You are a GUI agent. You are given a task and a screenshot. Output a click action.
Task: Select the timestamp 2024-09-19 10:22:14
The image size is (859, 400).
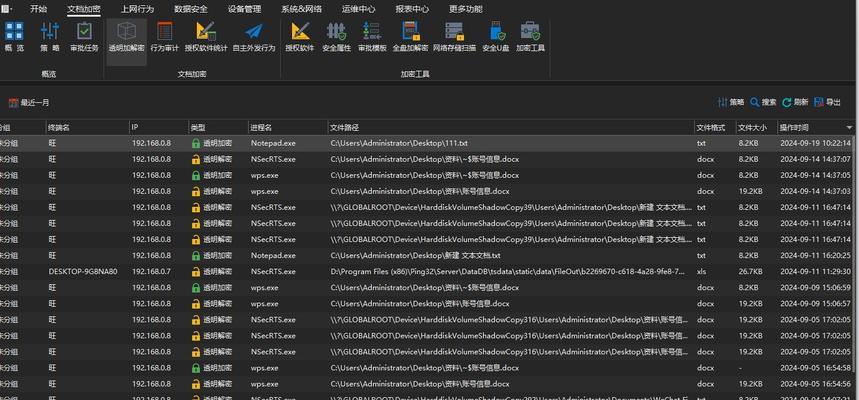click(817, 144)
